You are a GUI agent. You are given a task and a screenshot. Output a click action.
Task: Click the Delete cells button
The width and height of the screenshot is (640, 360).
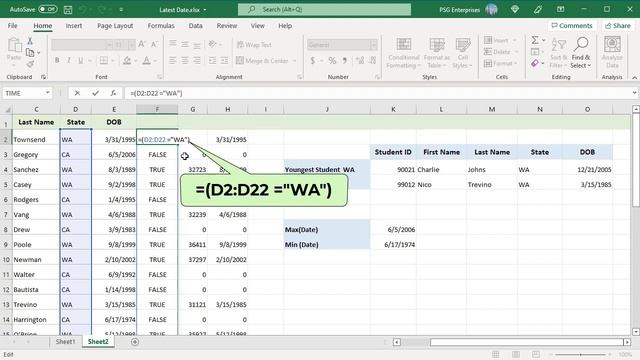point(497,52)
